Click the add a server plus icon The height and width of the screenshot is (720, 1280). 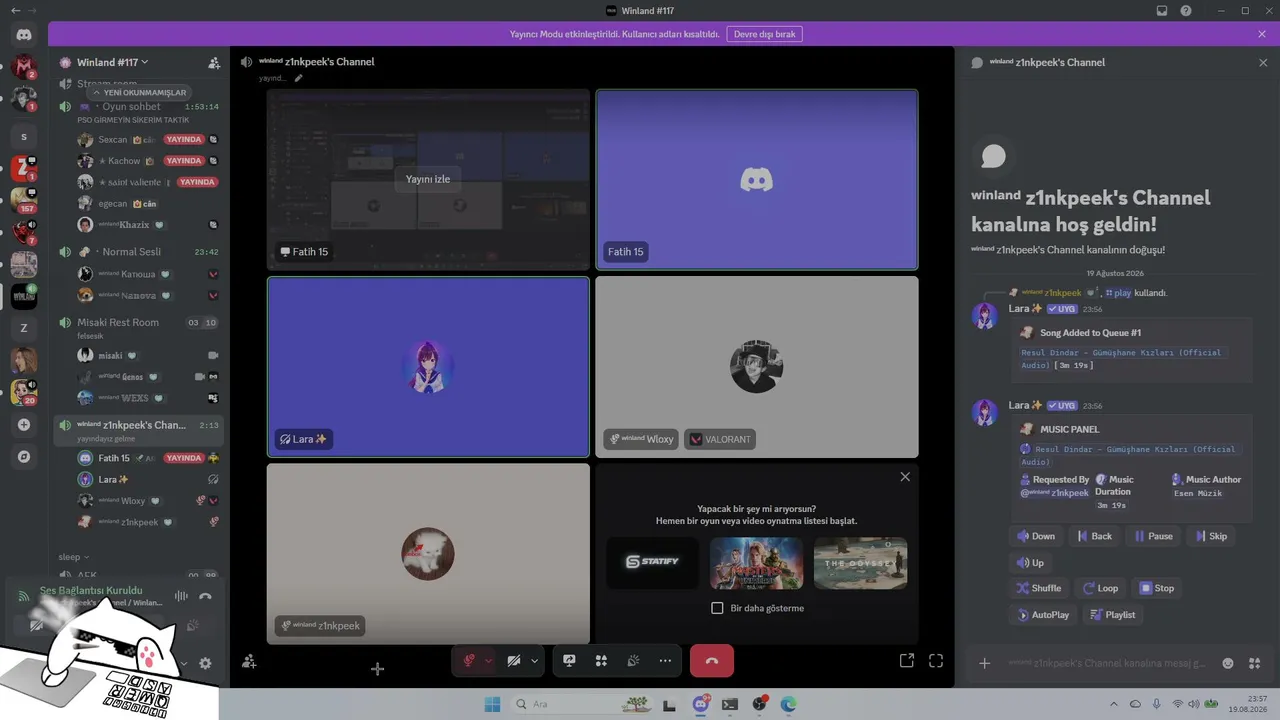(24, 425)
